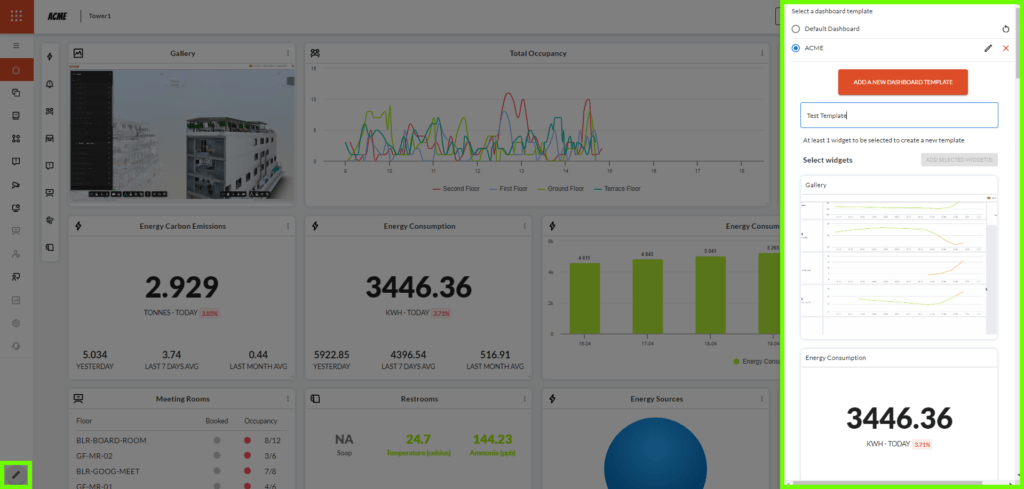Select the Gallery widget thumbnail in panel
1024x489 pixels.
coord(898,255)
